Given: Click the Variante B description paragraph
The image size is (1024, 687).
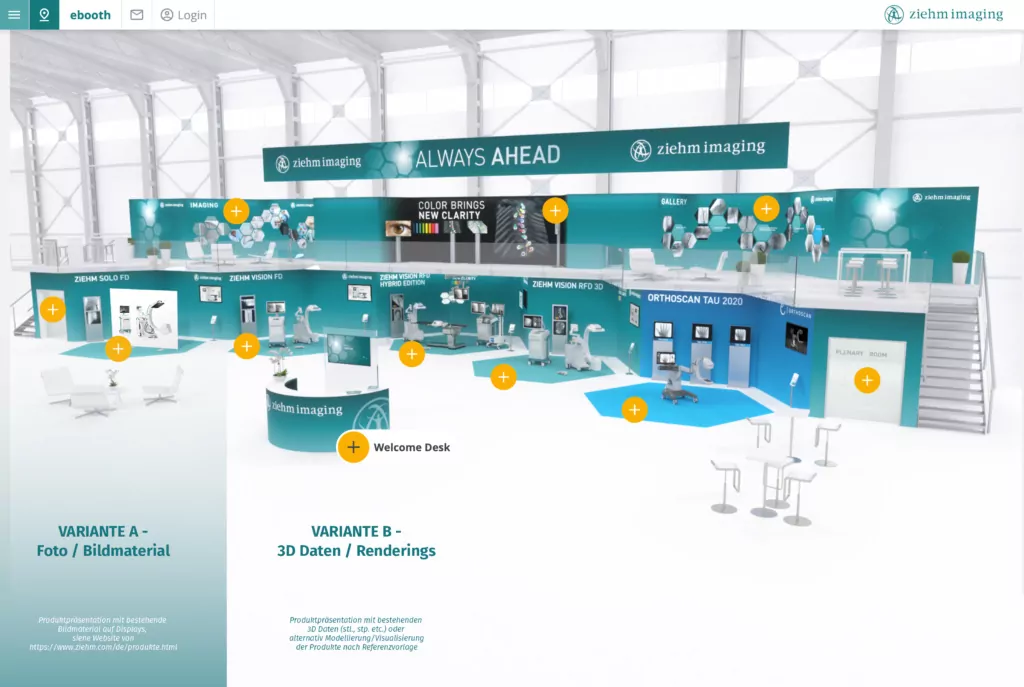Looking at the screenshot, I should point(357,633).
